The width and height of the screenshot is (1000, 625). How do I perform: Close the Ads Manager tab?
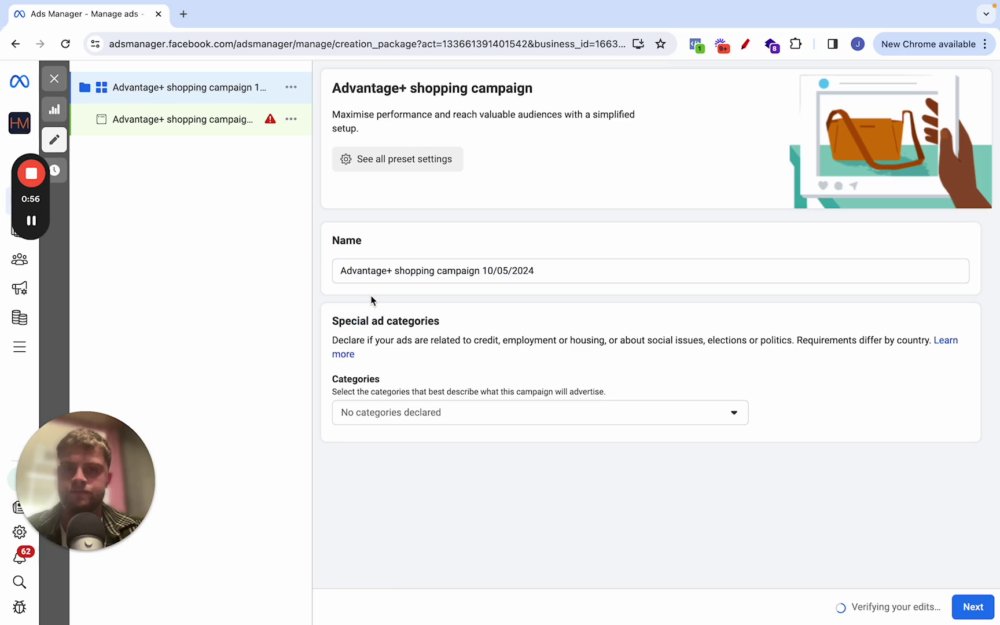coord(158,14)
